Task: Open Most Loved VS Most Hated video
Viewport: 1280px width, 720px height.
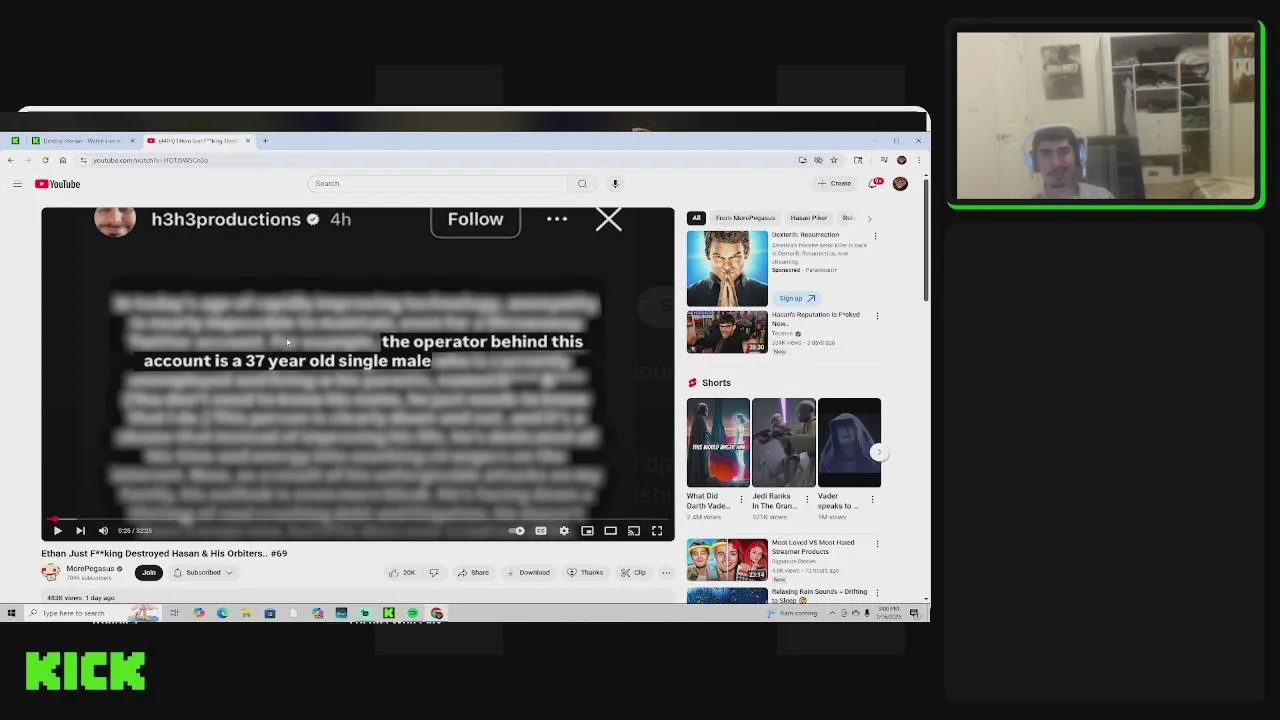Action: click(727, 560)
